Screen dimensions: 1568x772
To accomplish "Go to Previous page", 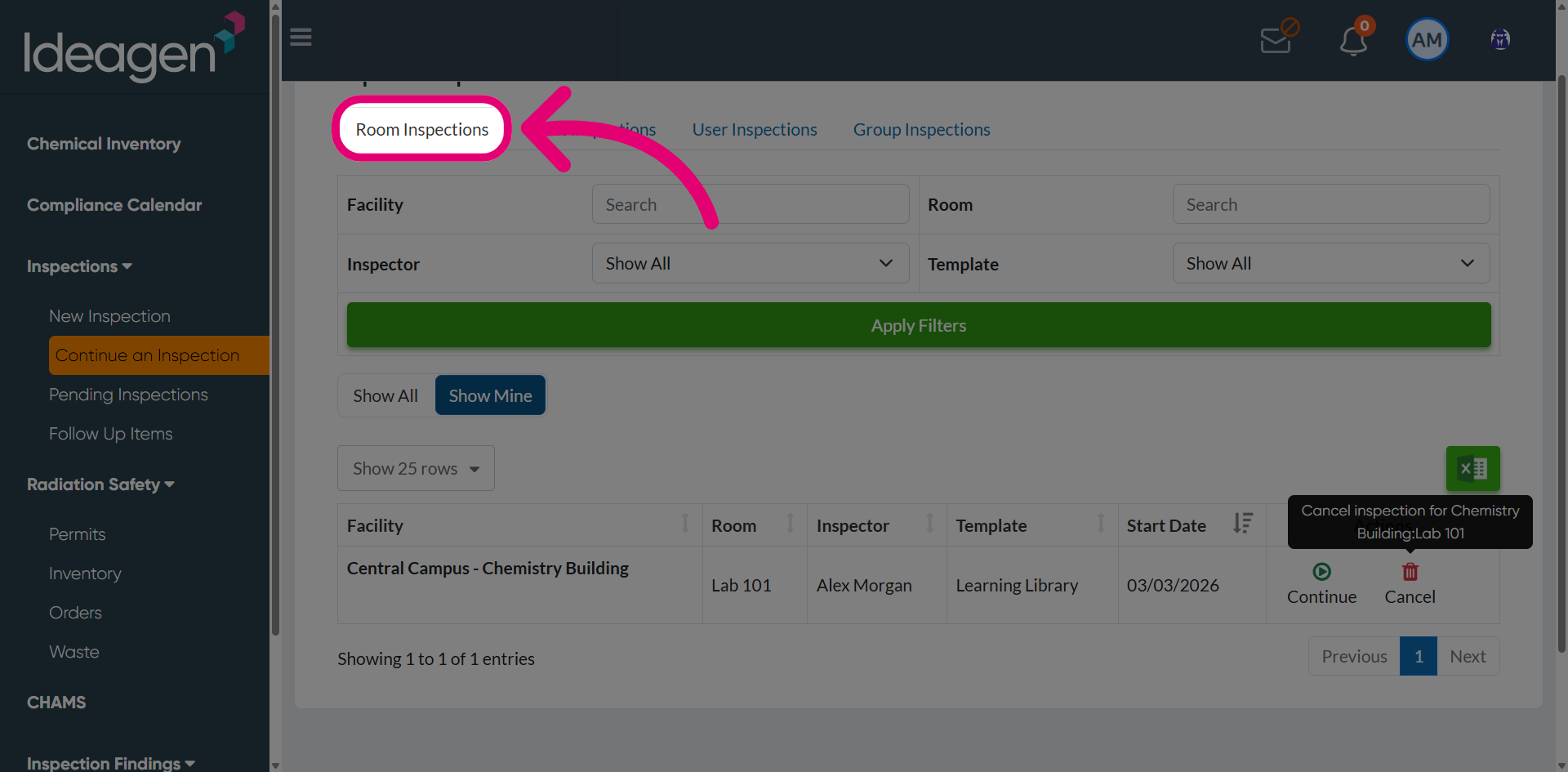I will pos(1354,656).
